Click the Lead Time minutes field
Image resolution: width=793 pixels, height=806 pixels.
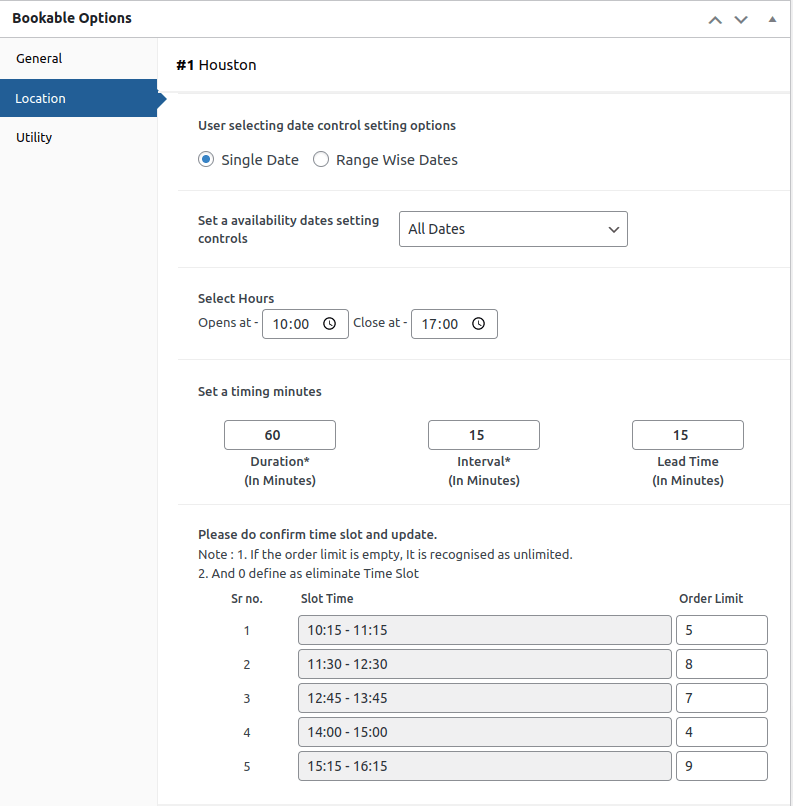click(687, 435)
